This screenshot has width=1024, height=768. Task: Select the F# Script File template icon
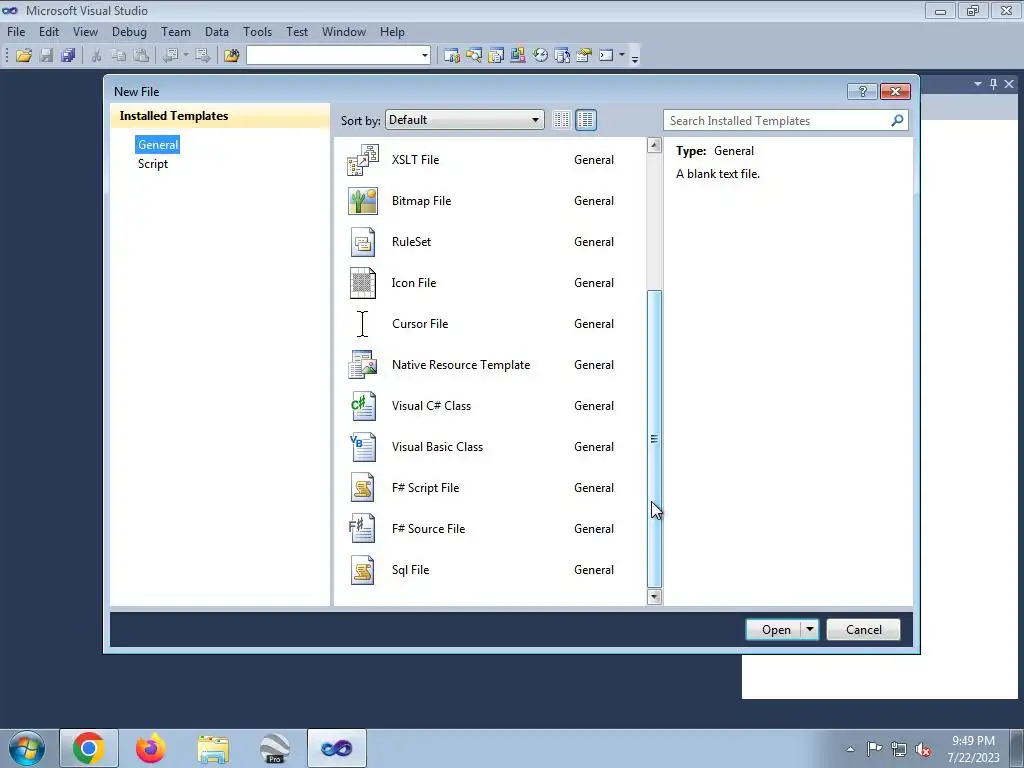coord(362,488)
